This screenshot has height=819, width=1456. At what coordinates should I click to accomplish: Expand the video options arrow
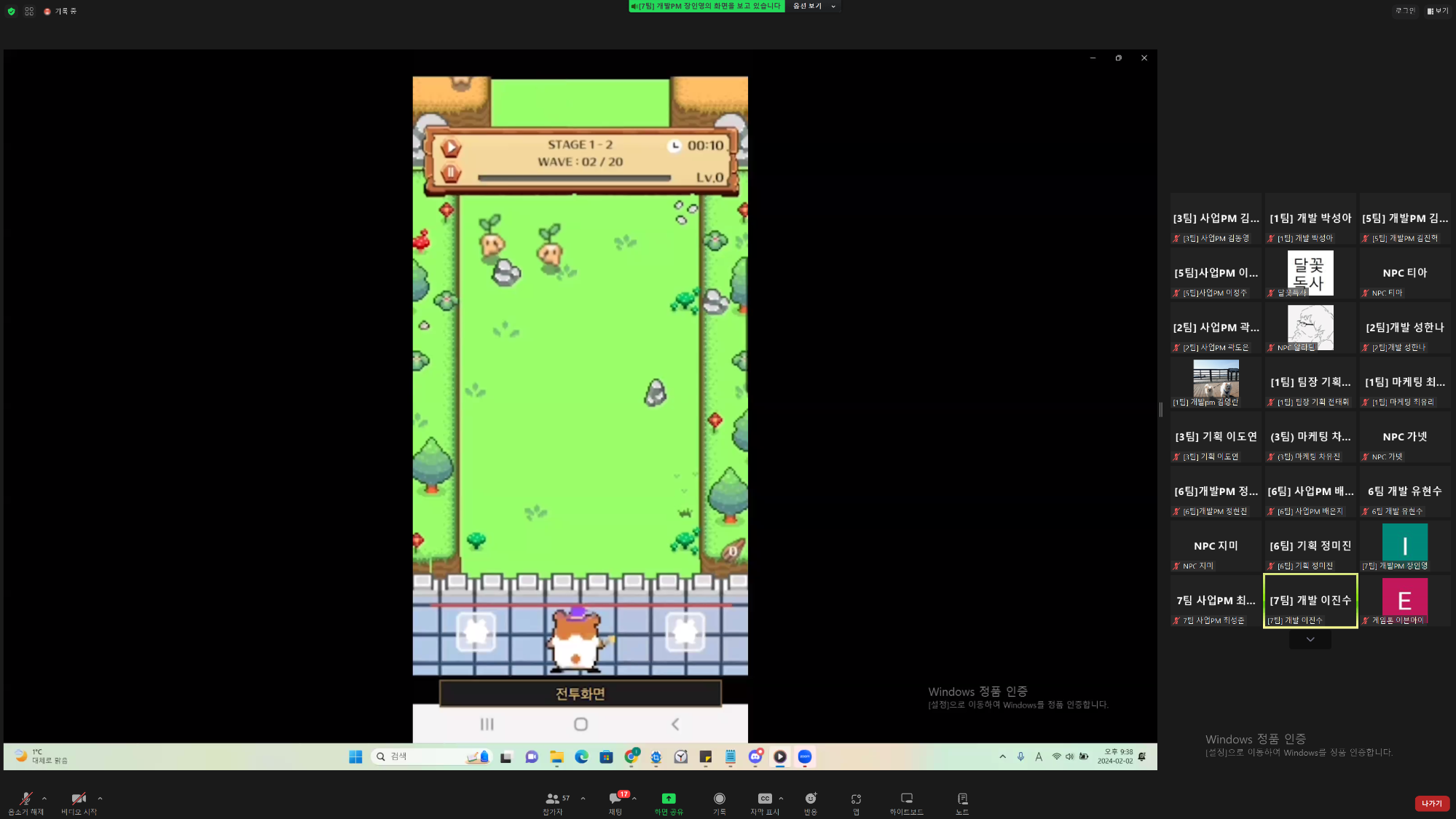click(x=100, y=798)
